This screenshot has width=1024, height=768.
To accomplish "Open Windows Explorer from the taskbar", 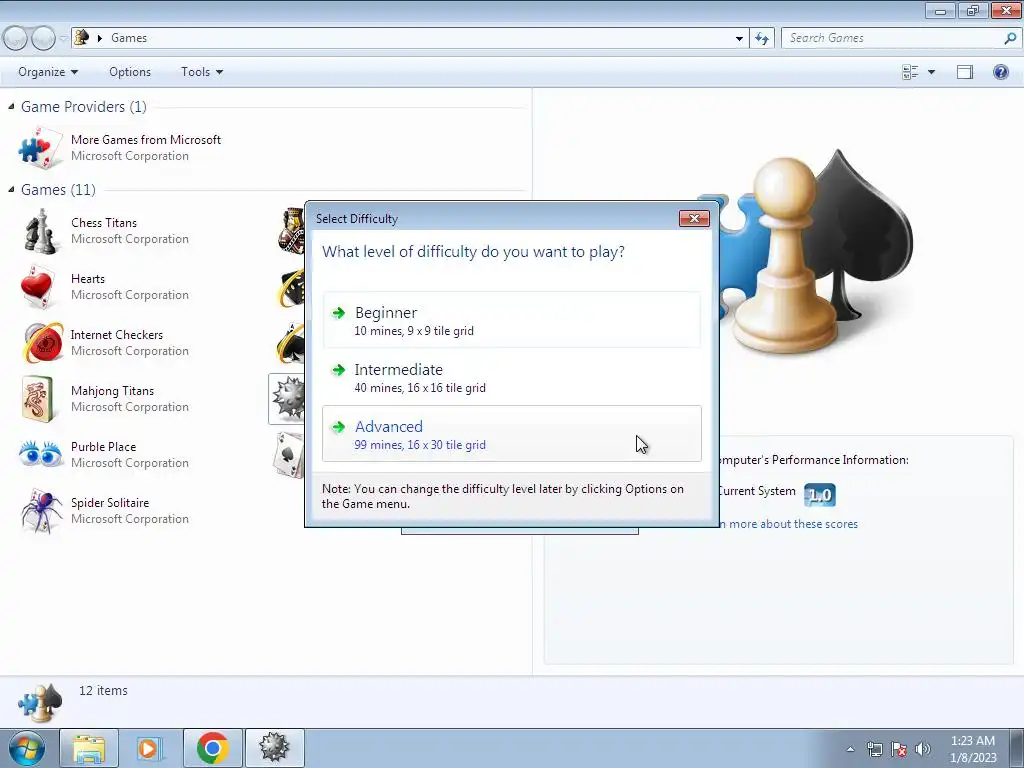I will point(89,748).
